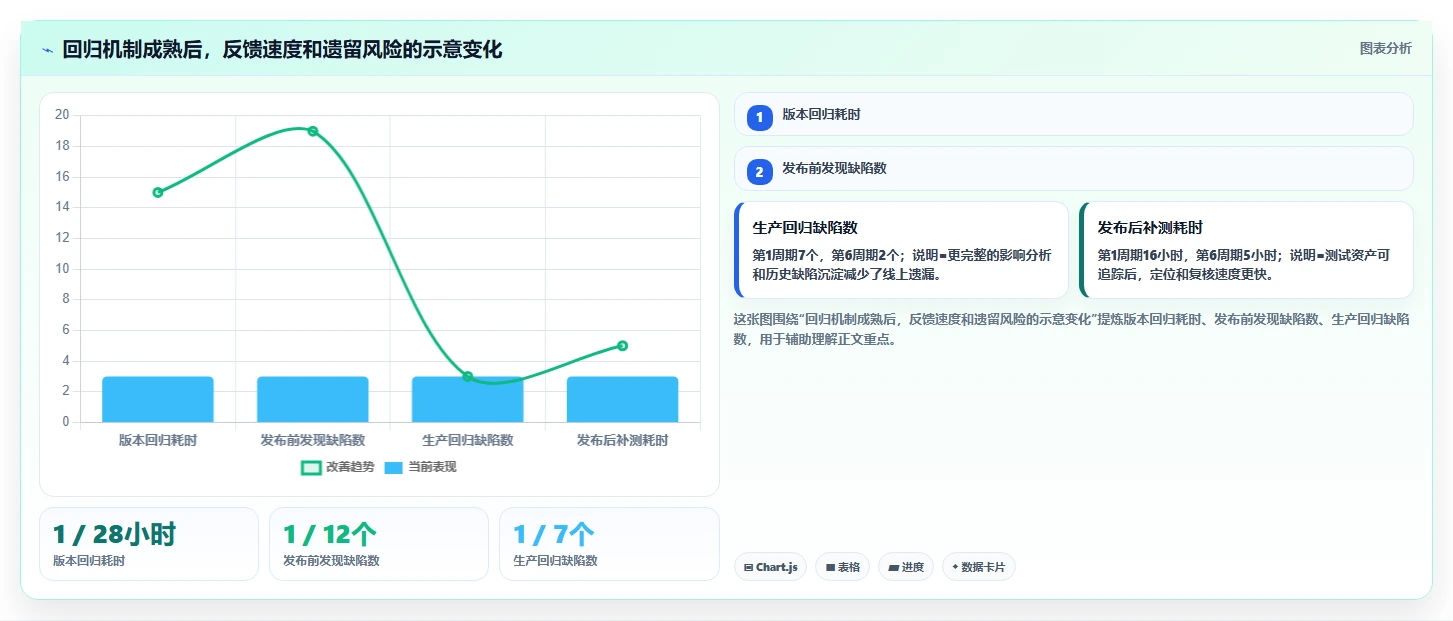This screenshot has height=621, width=1453.
Task: Click the description paragraph starting 这张图围绕
Action: tap(1072, 329)
